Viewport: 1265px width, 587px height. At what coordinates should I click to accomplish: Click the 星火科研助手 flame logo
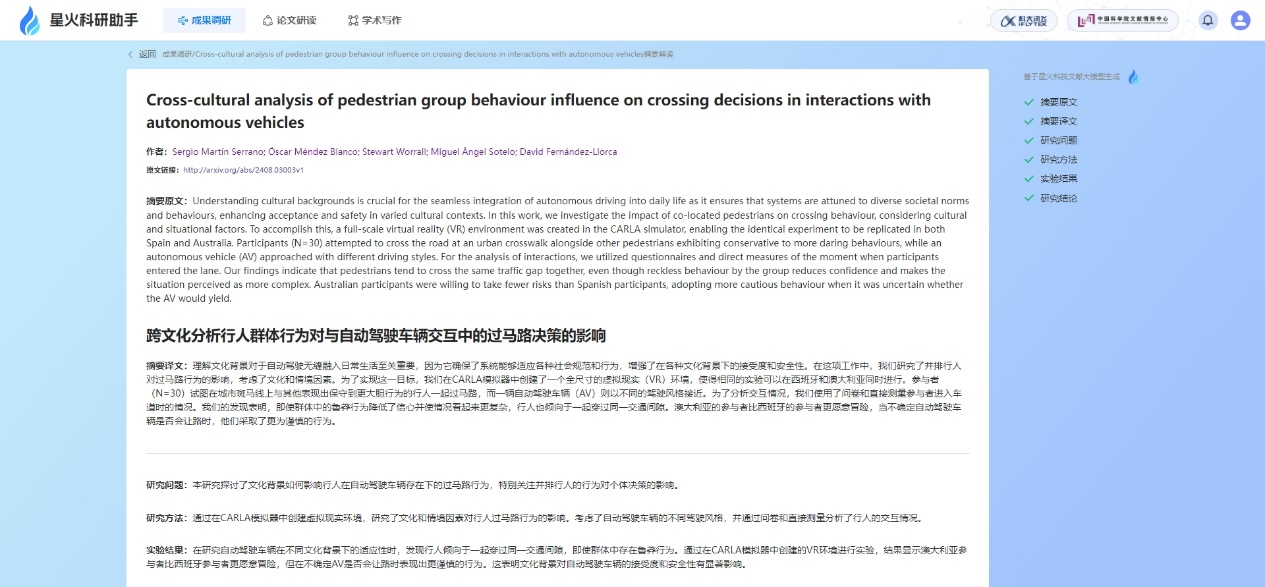coord(31,20)
